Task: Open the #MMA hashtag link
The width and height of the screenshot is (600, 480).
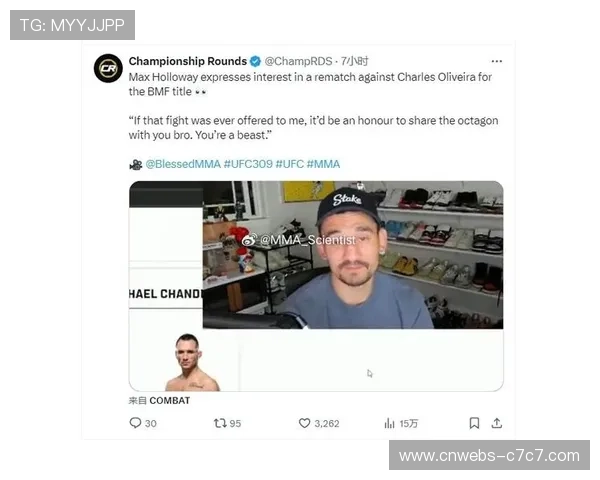Action: pos(323,164)
